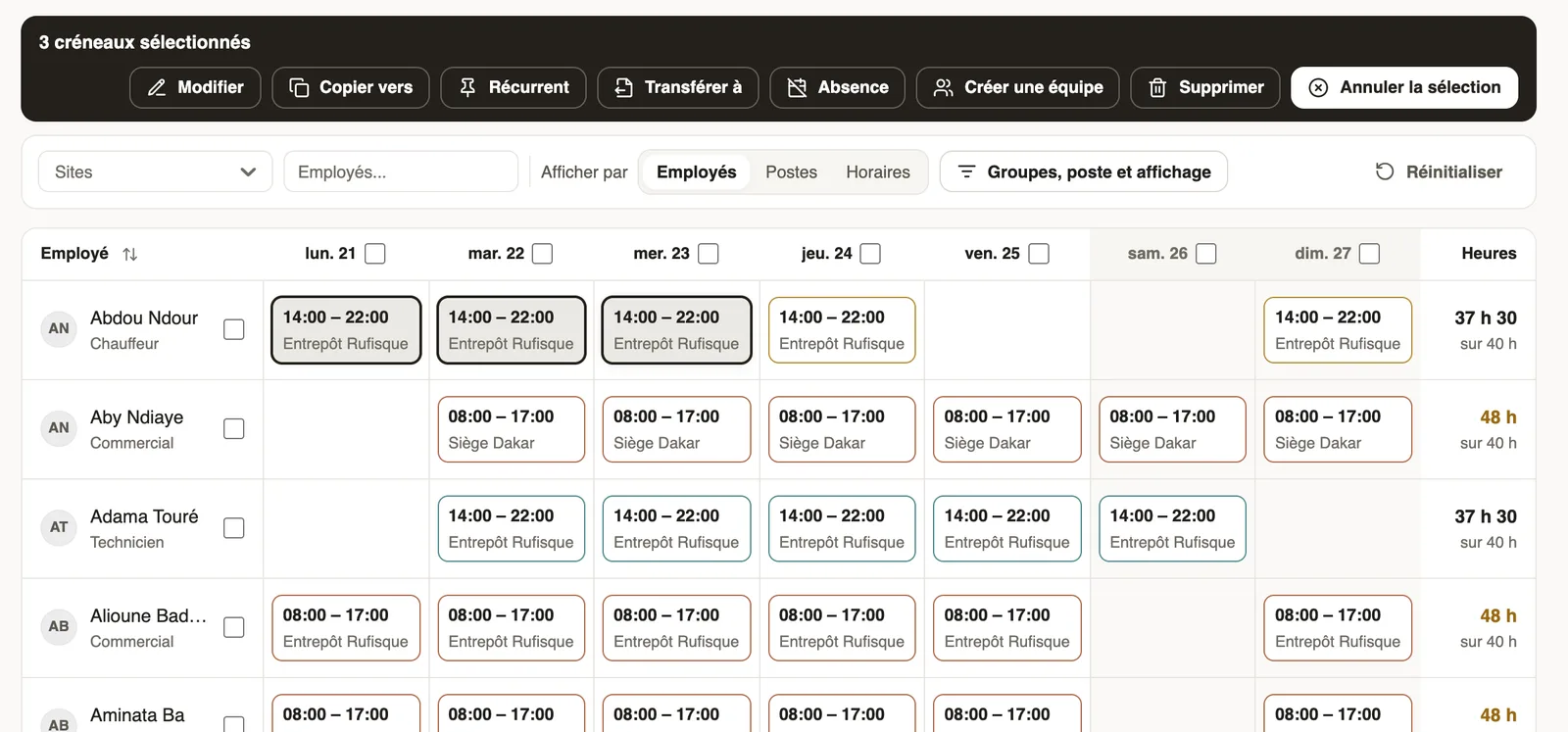Click Adama Touré's AT avatar

[59, 527]
